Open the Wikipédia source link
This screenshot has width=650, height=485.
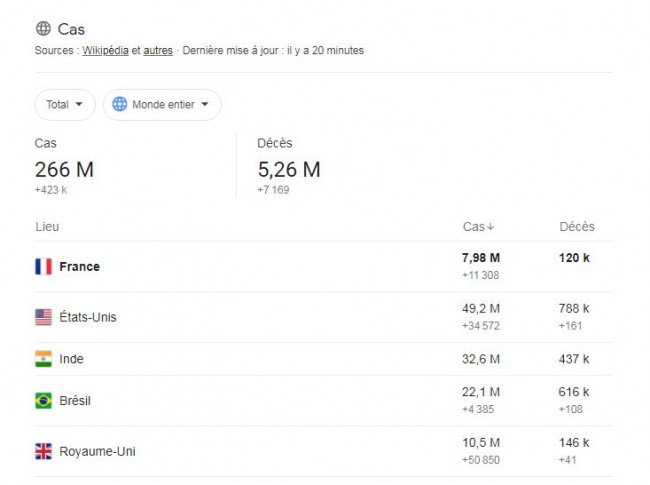tap(105, 50)
